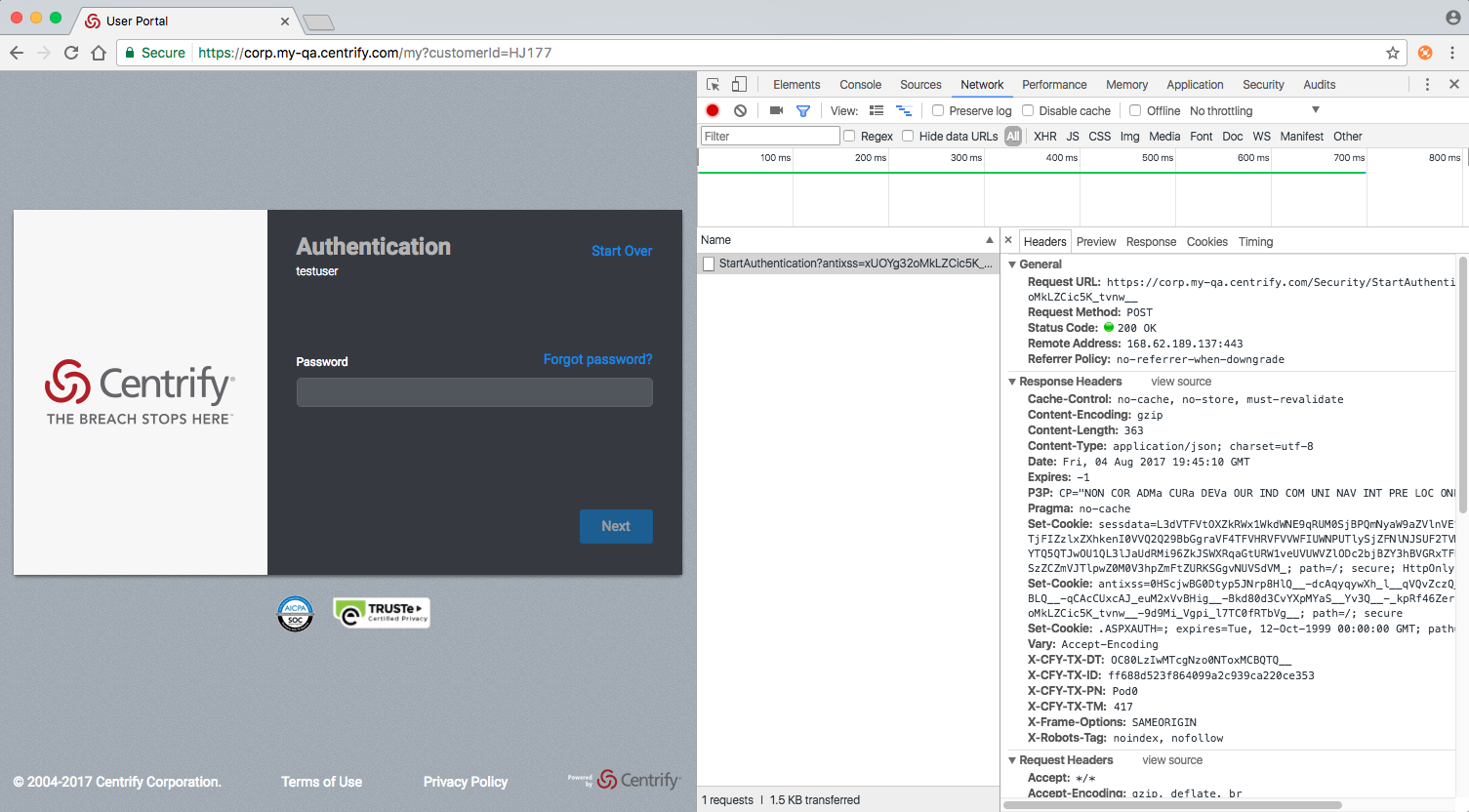Filter requests by XHR type
The image size is (1469, 812).
[1044, 137]
